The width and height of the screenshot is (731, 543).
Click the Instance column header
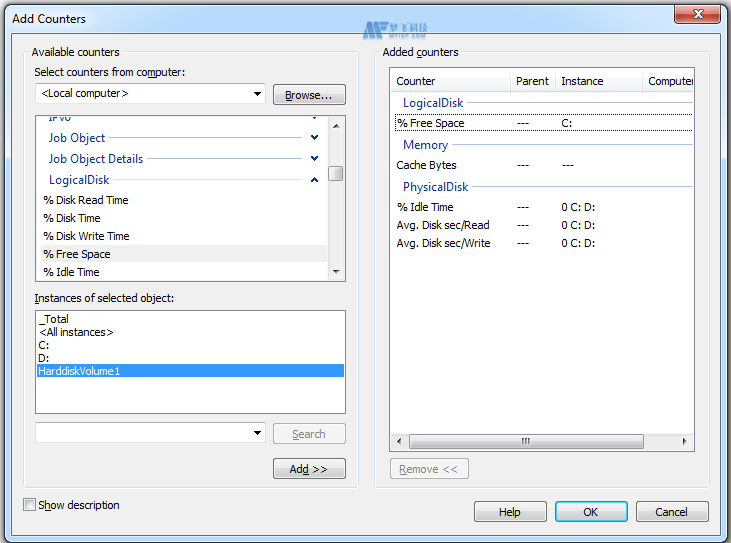pos(597,81)
